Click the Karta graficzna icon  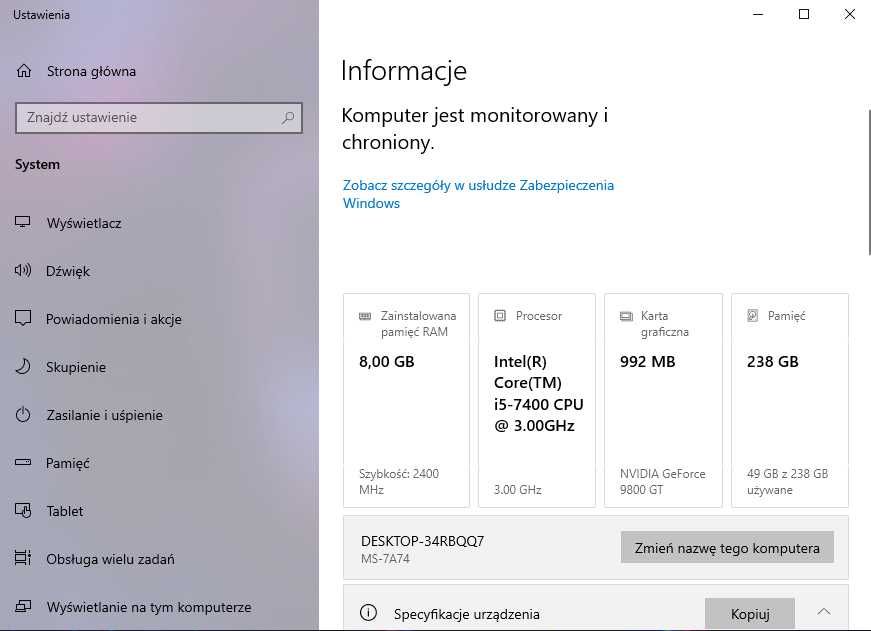point(626,316)
